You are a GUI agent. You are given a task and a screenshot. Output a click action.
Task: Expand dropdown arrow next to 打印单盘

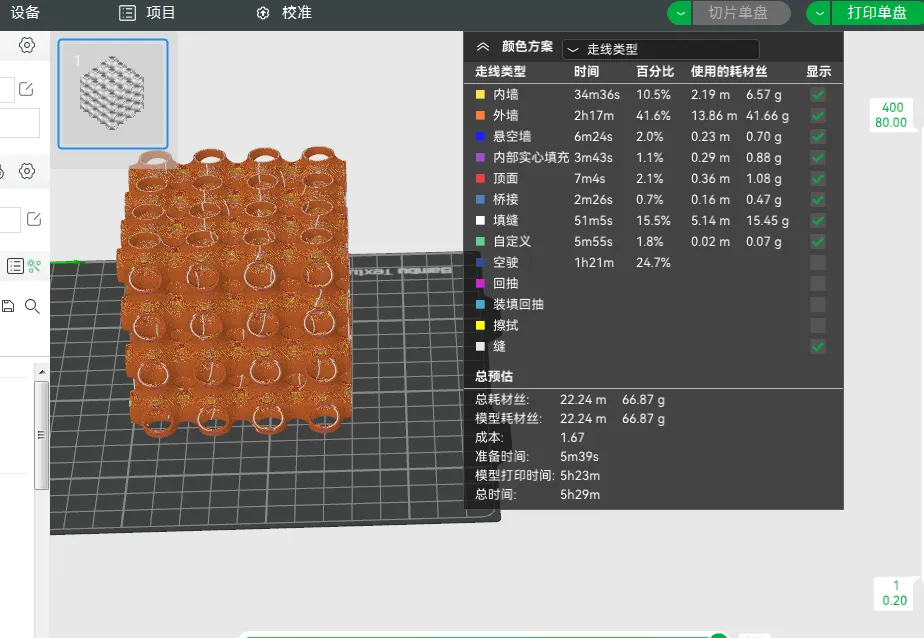coord(819,13)
